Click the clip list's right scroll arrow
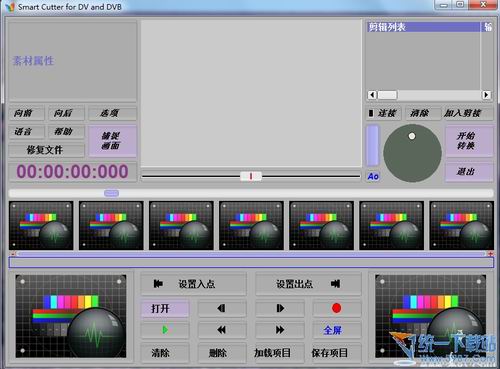The image size is (500, 369). [486, 95]
